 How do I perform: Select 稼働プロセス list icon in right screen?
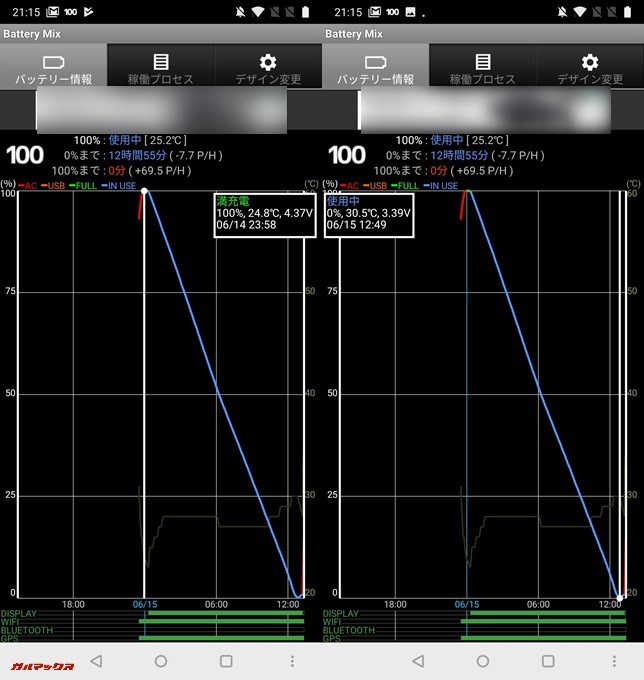[x=483, y=67]
